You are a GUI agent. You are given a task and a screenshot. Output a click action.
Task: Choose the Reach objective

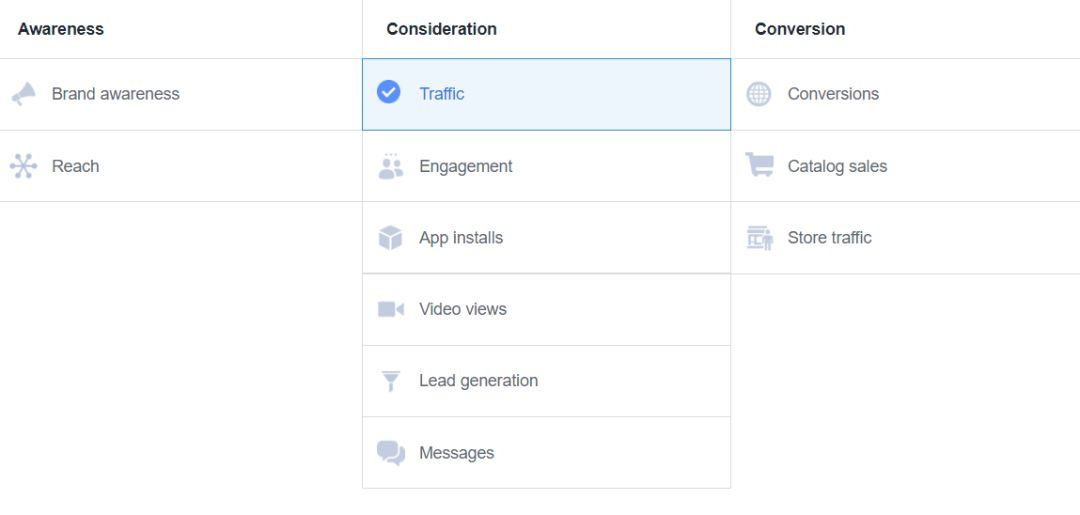pyautogui.click(x=76, y=166)
